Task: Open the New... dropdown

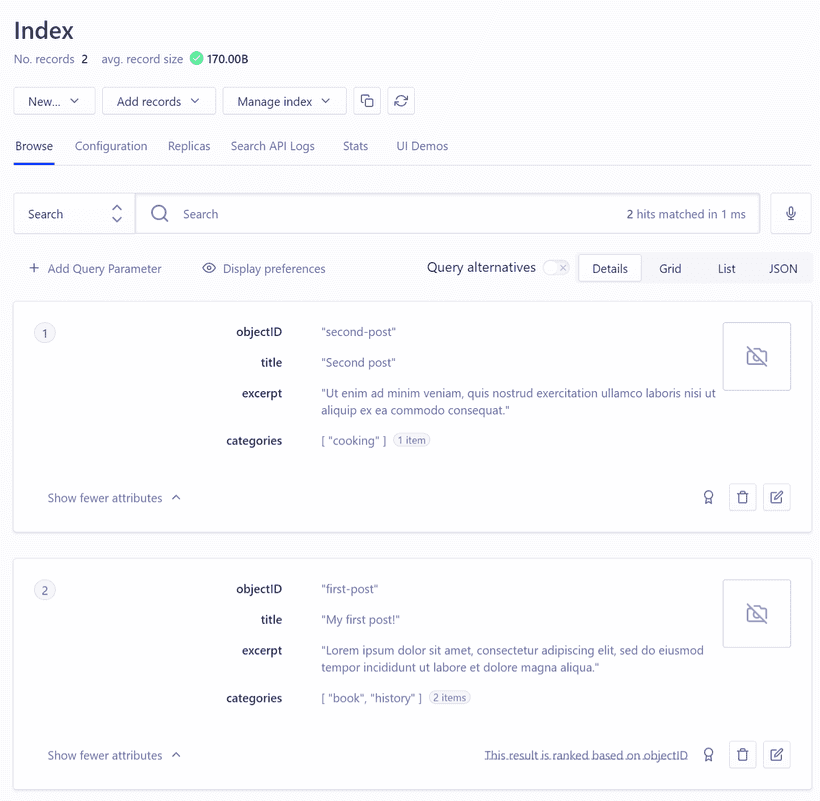Action: pos(54,100)
